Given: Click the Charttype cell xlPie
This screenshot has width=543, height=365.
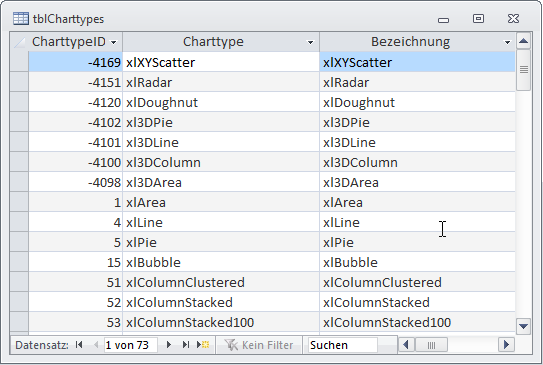Looking at the screenshot, I should pos(221,242).
